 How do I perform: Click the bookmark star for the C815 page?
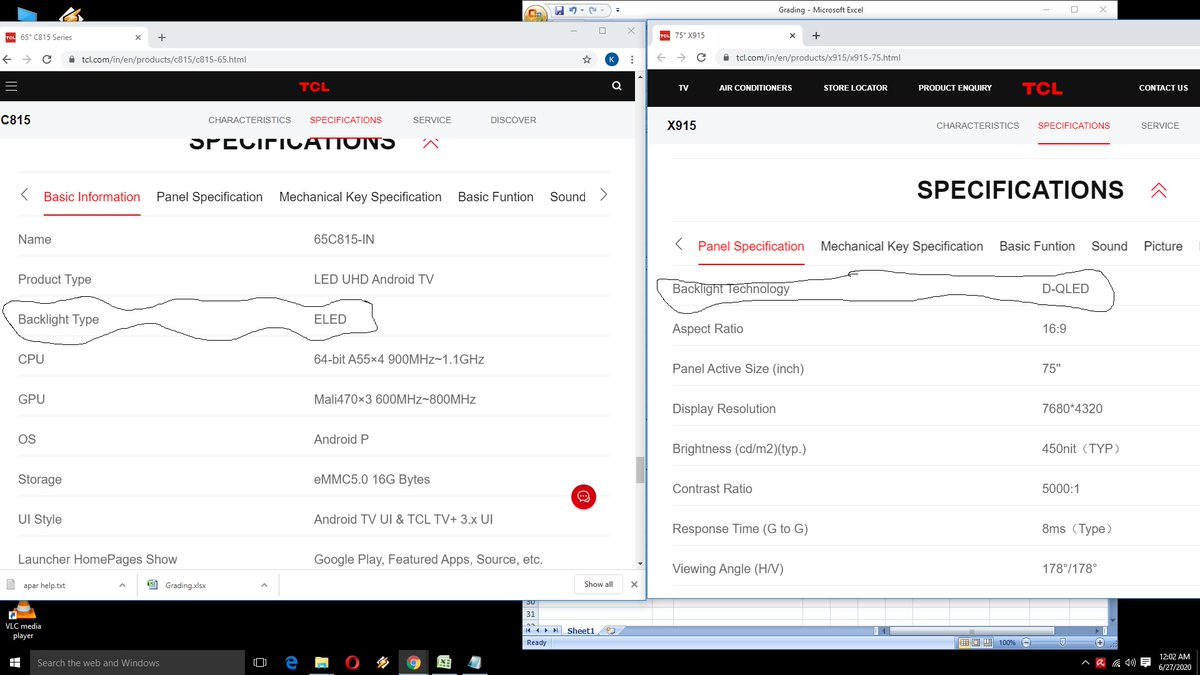587,59
